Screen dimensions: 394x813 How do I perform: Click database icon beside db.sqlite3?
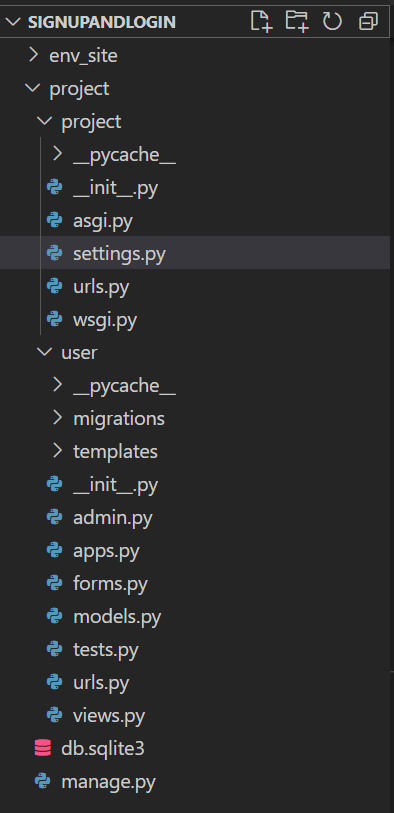[x=43, y=748]
